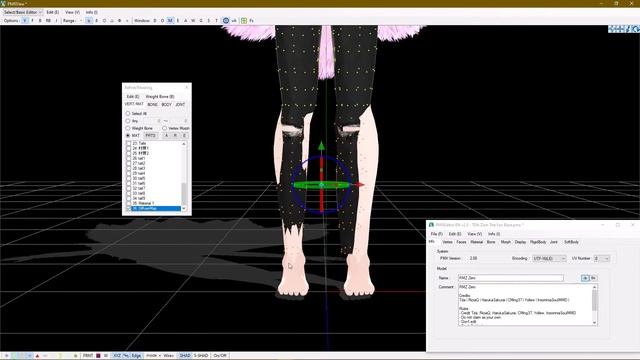Click the PRNT status bar button
The image size is (640, 360).
coord(88,356)
